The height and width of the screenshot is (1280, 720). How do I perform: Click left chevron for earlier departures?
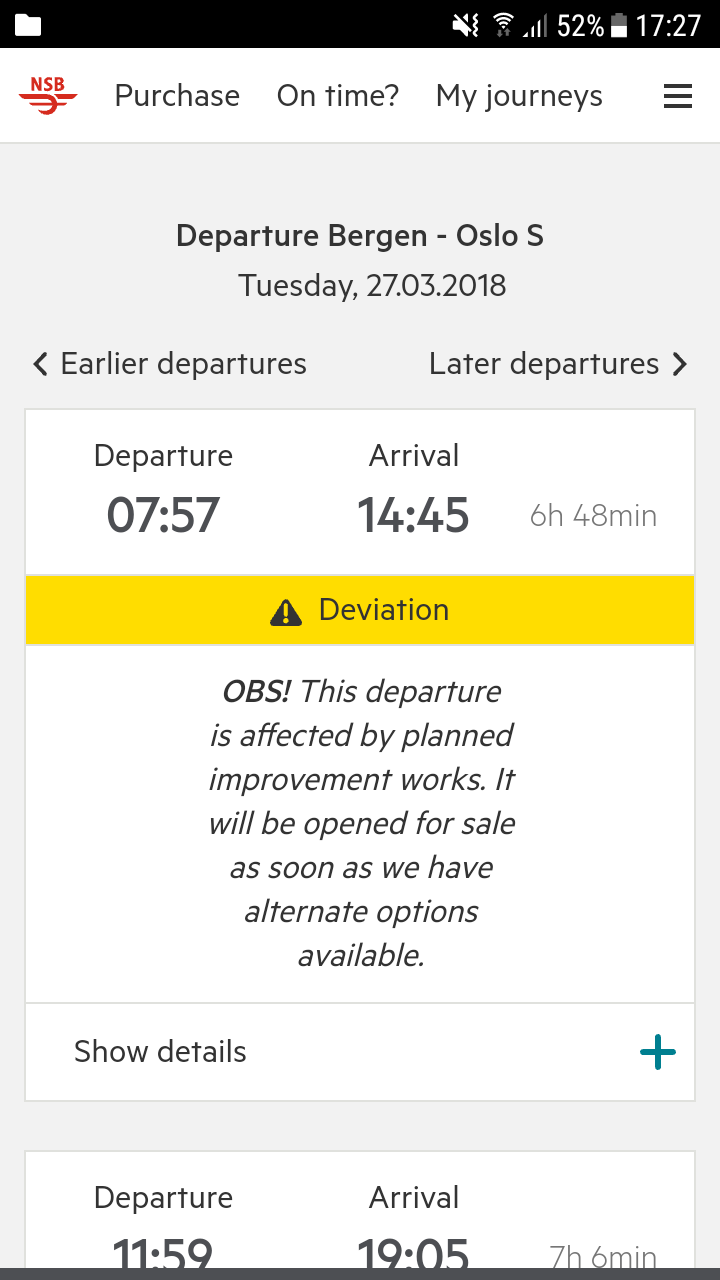click(x=40, y=364)
